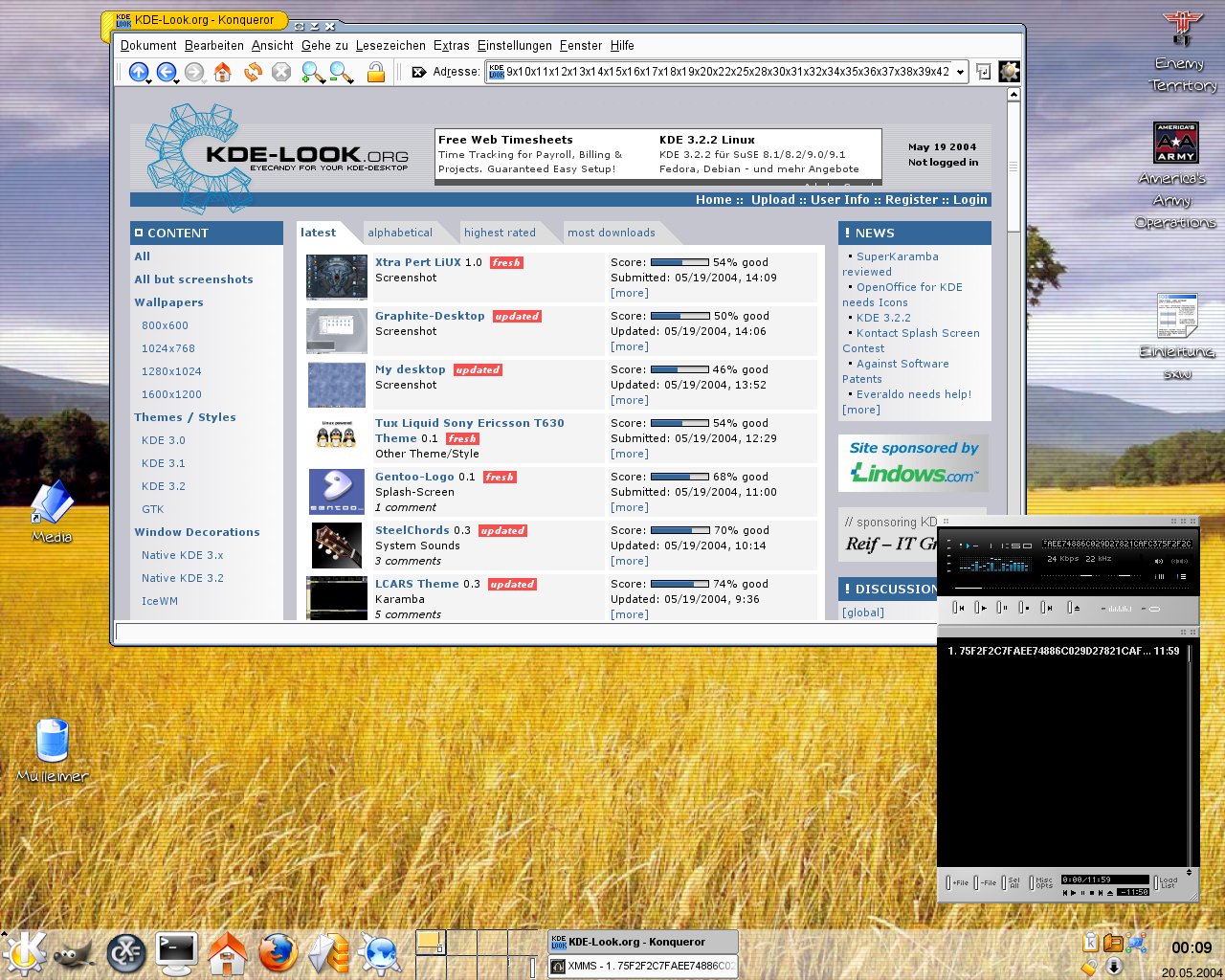
Task: Open the Konsole terminal from the panel
Action: tap(177, 952)
